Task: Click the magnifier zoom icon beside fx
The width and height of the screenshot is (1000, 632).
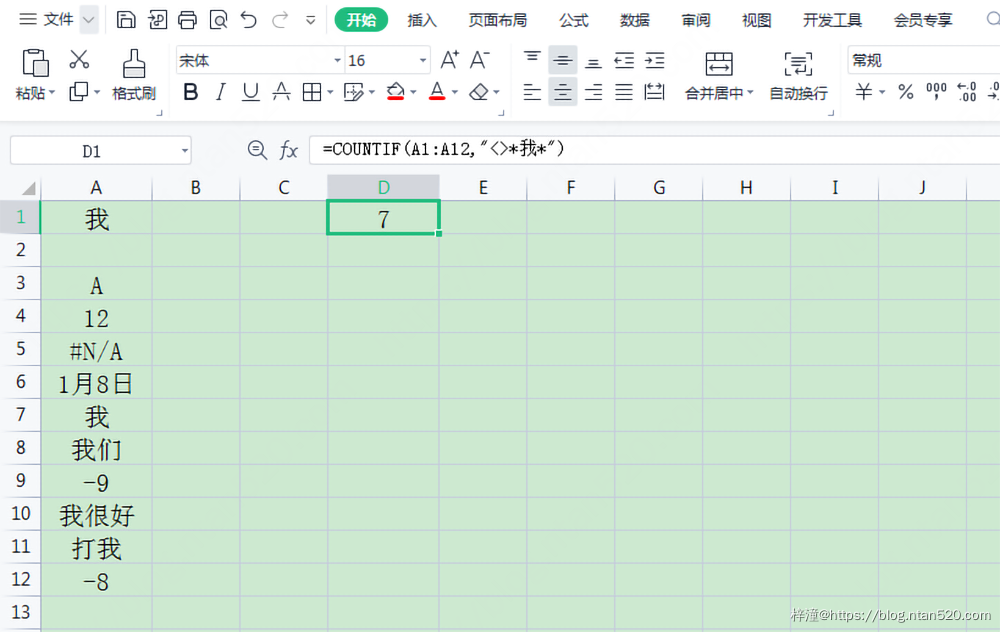Action: point(257,150)
